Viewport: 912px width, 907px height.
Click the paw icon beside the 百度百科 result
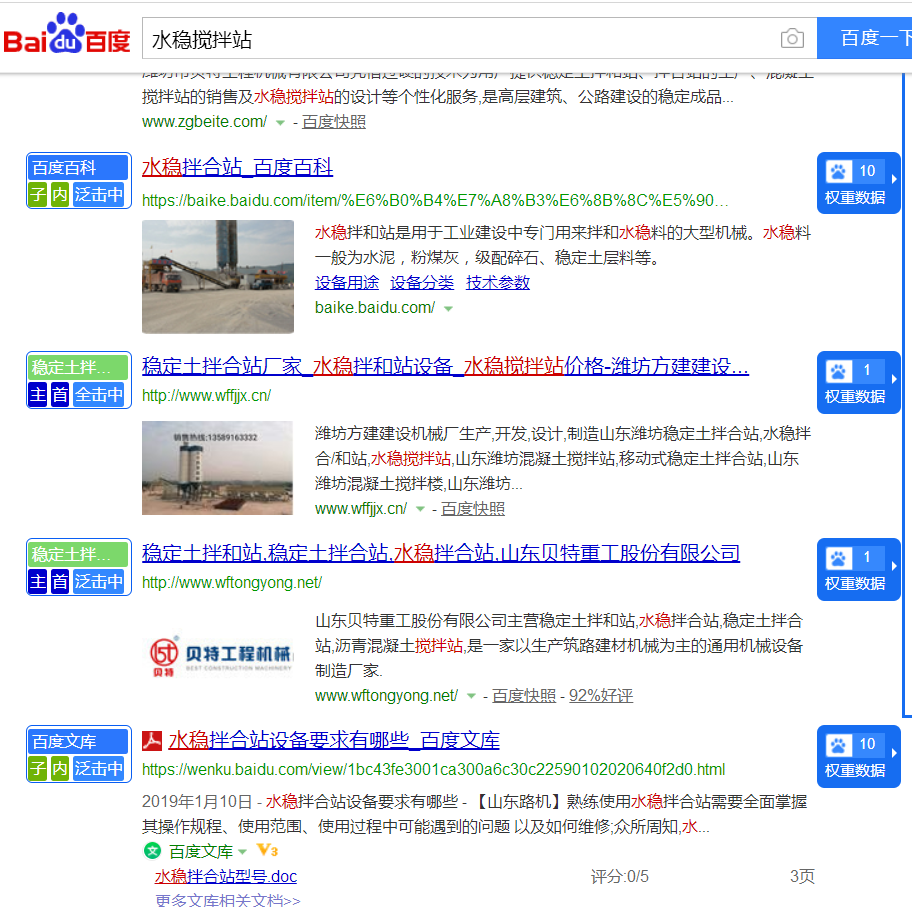[x=838, y=171]
